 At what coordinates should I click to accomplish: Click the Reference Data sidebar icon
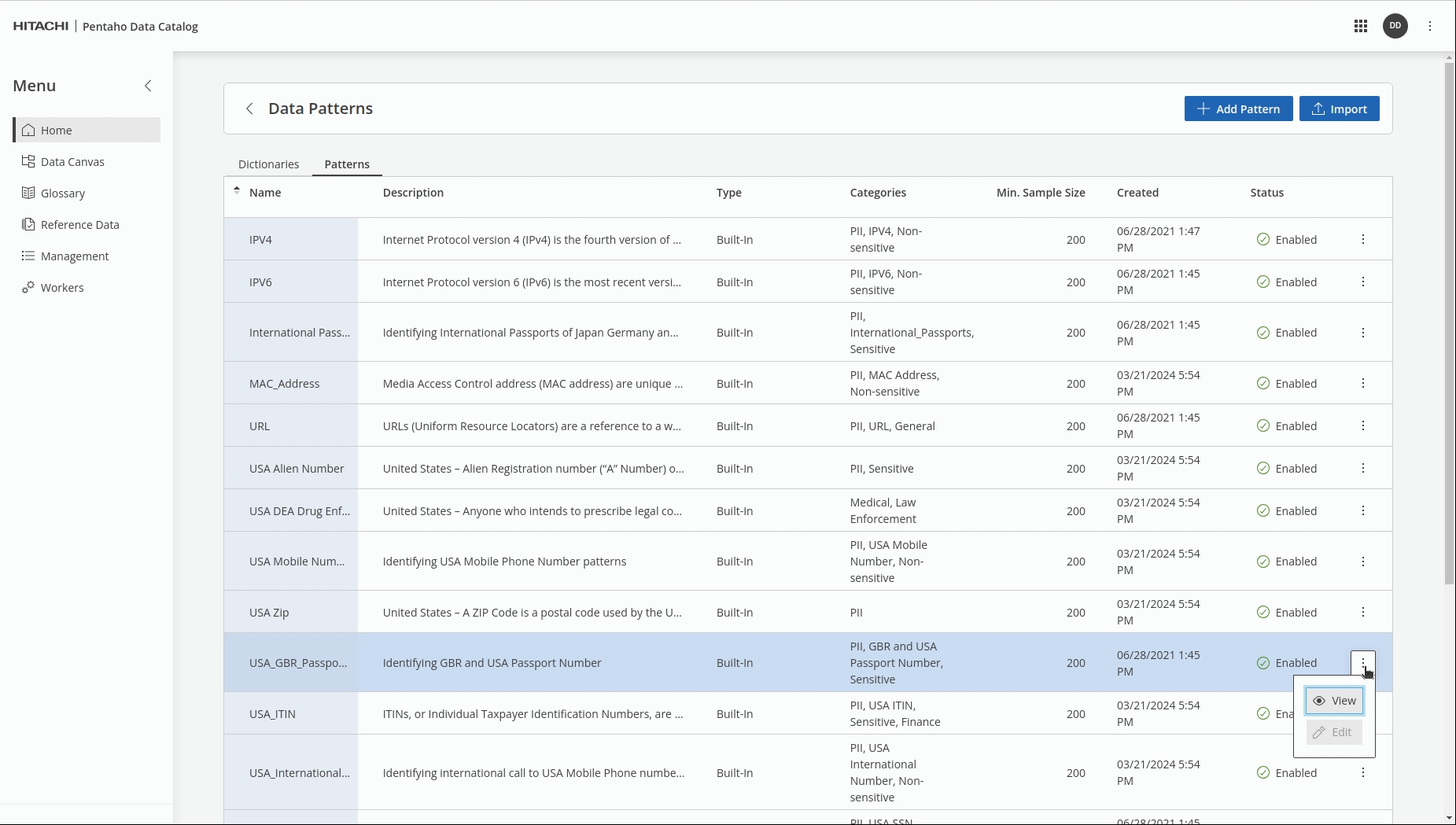point(28,224)
